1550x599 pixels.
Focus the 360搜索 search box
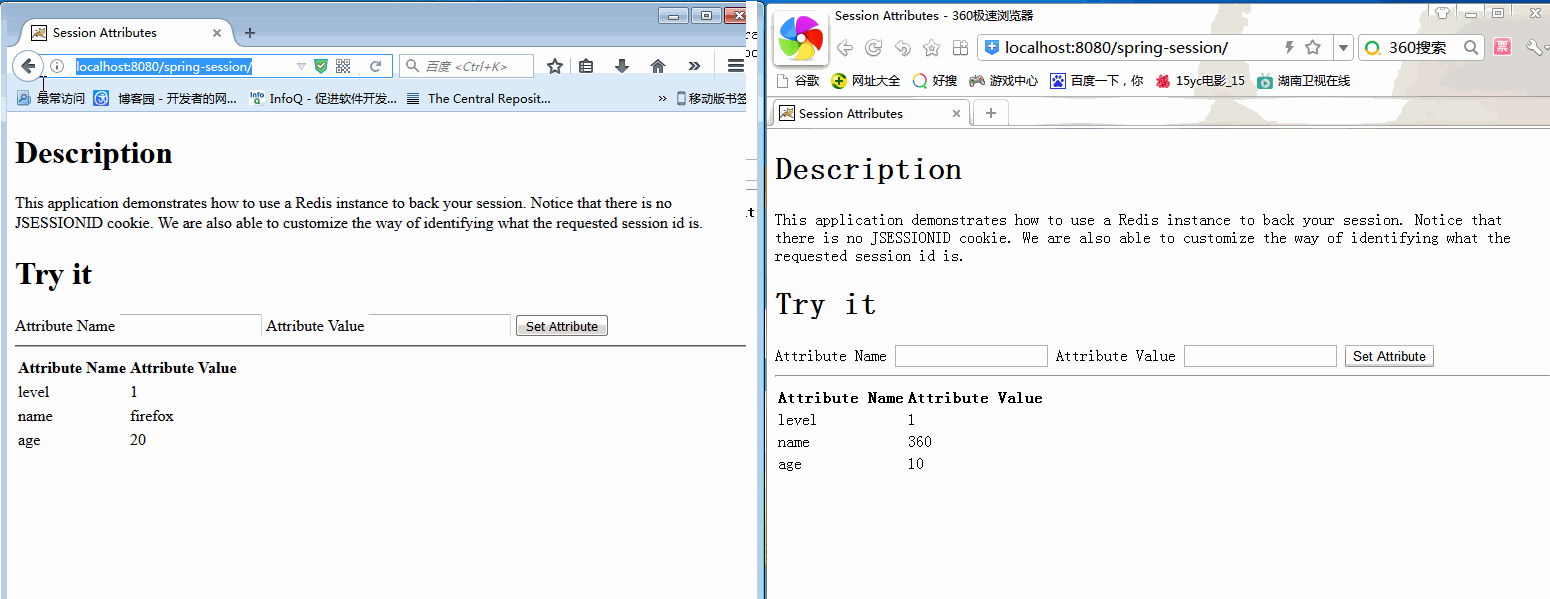tap(1421, 47)
